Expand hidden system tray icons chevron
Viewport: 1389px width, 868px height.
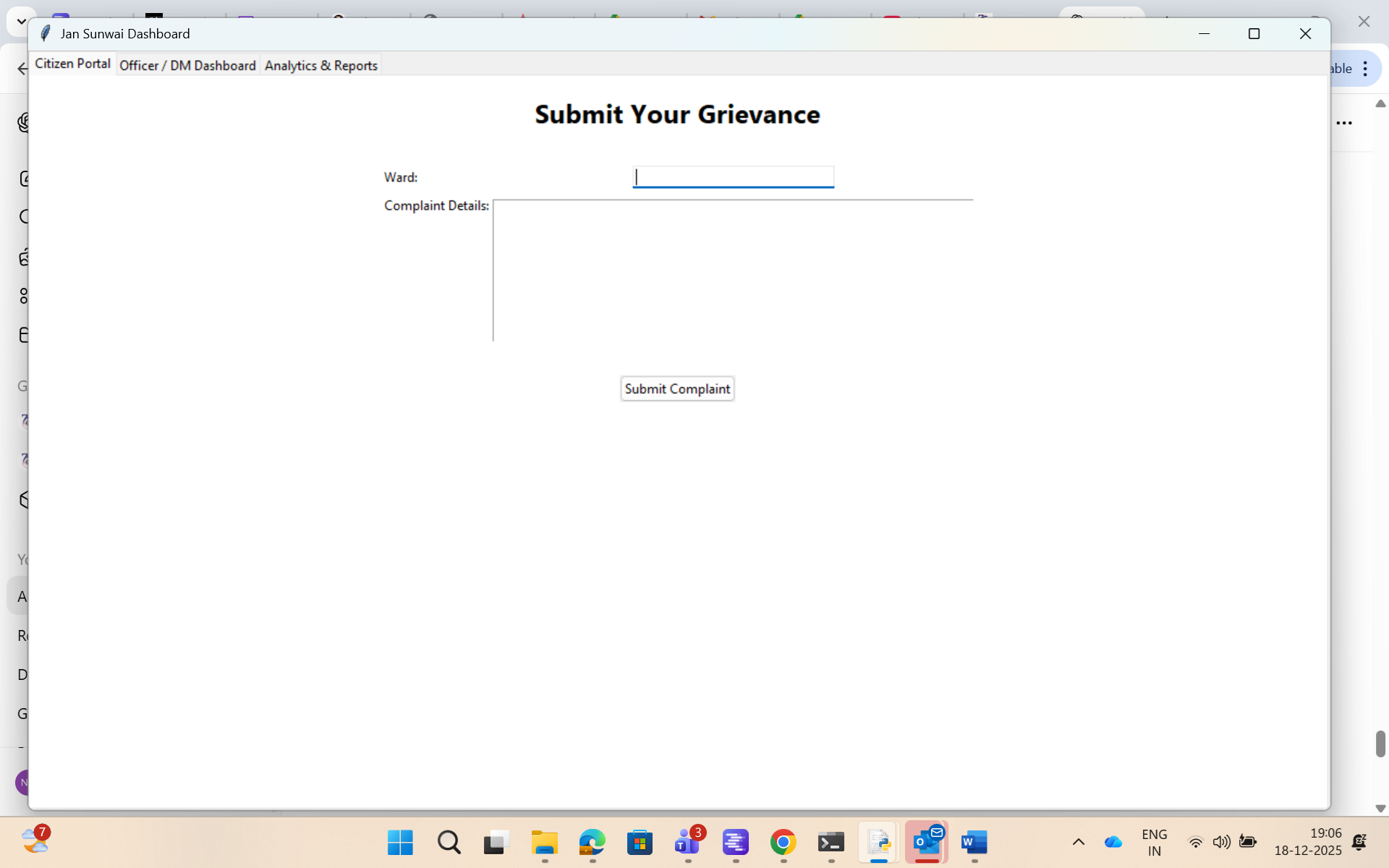pyautogui.click(x=1078, y=842)
